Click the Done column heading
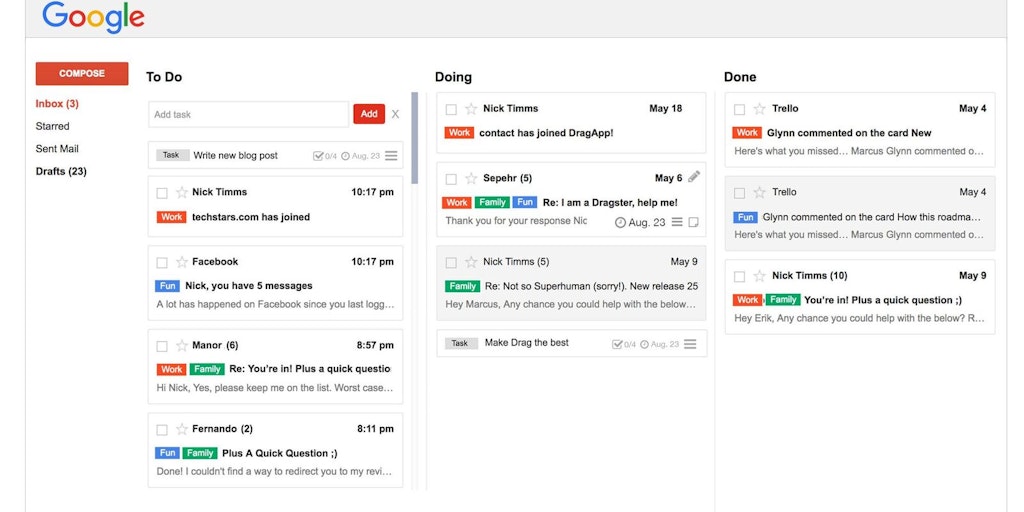1024x512 pixels. click(x=740, y=77)
